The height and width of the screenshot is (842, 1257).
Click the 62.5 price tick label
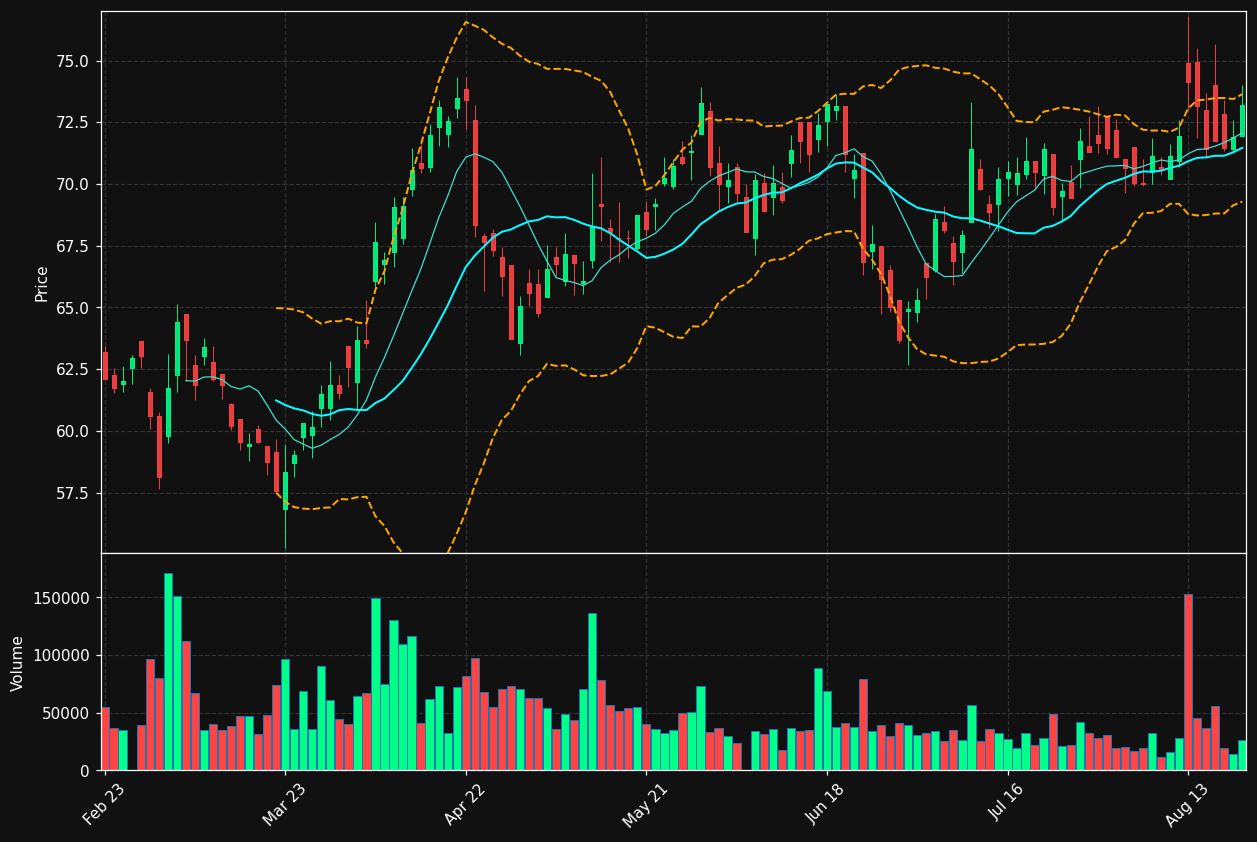point(71,370)
